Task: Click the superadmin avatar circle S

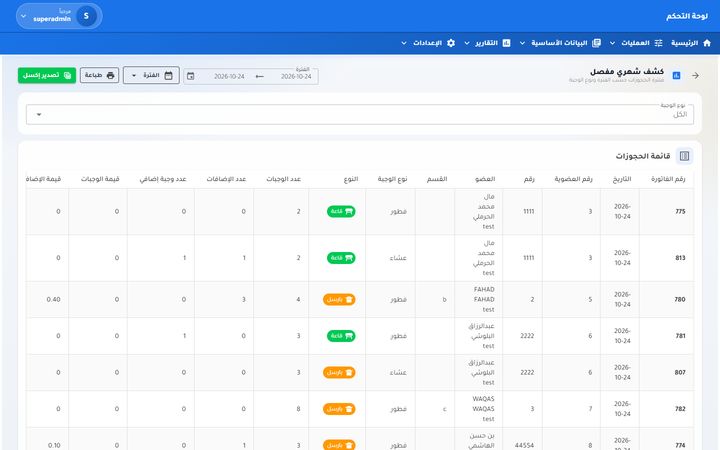Action: 86,16
